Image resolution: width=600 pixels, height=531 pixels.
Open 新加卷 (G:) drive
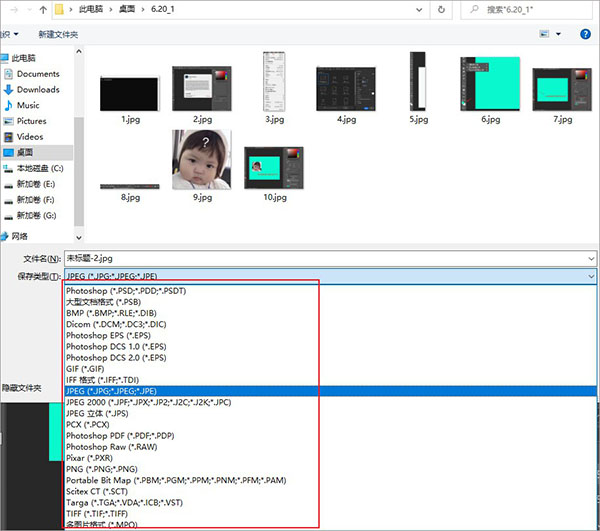36,215
